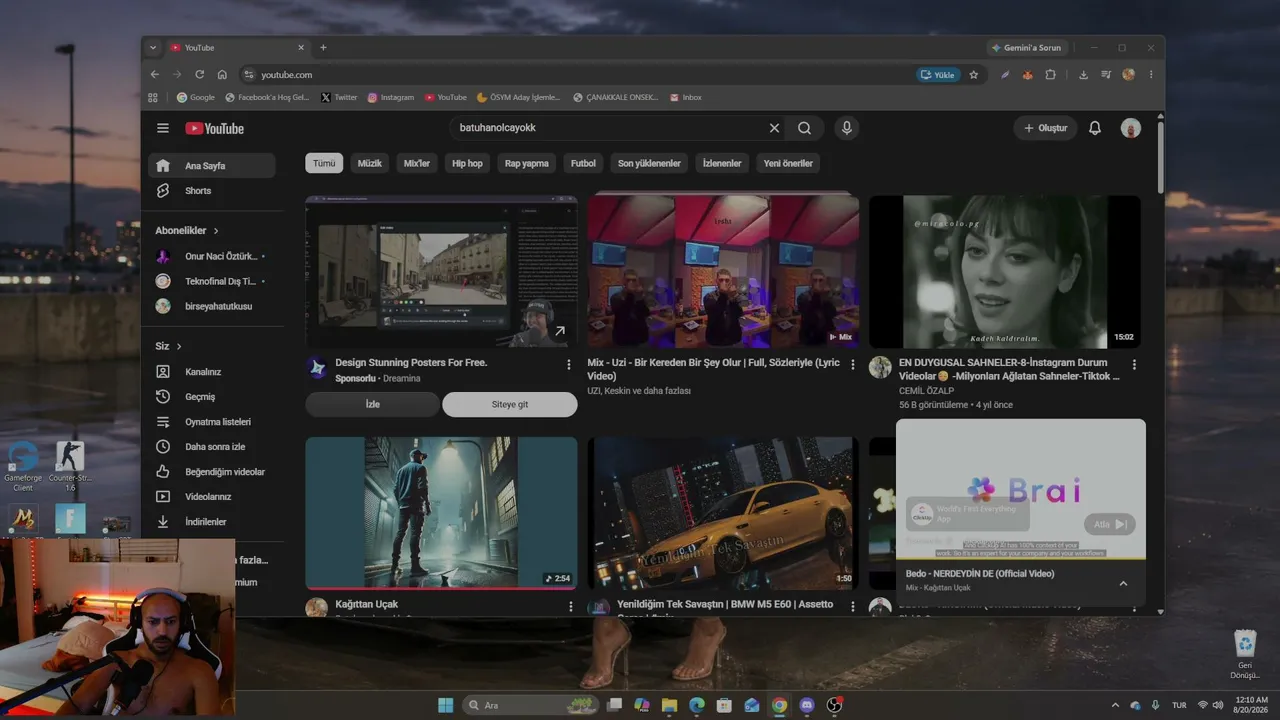Open Onur Naci Öztürk channel subscription
The width and height of the screenshot is (1280, 720).
coord(212,257)
